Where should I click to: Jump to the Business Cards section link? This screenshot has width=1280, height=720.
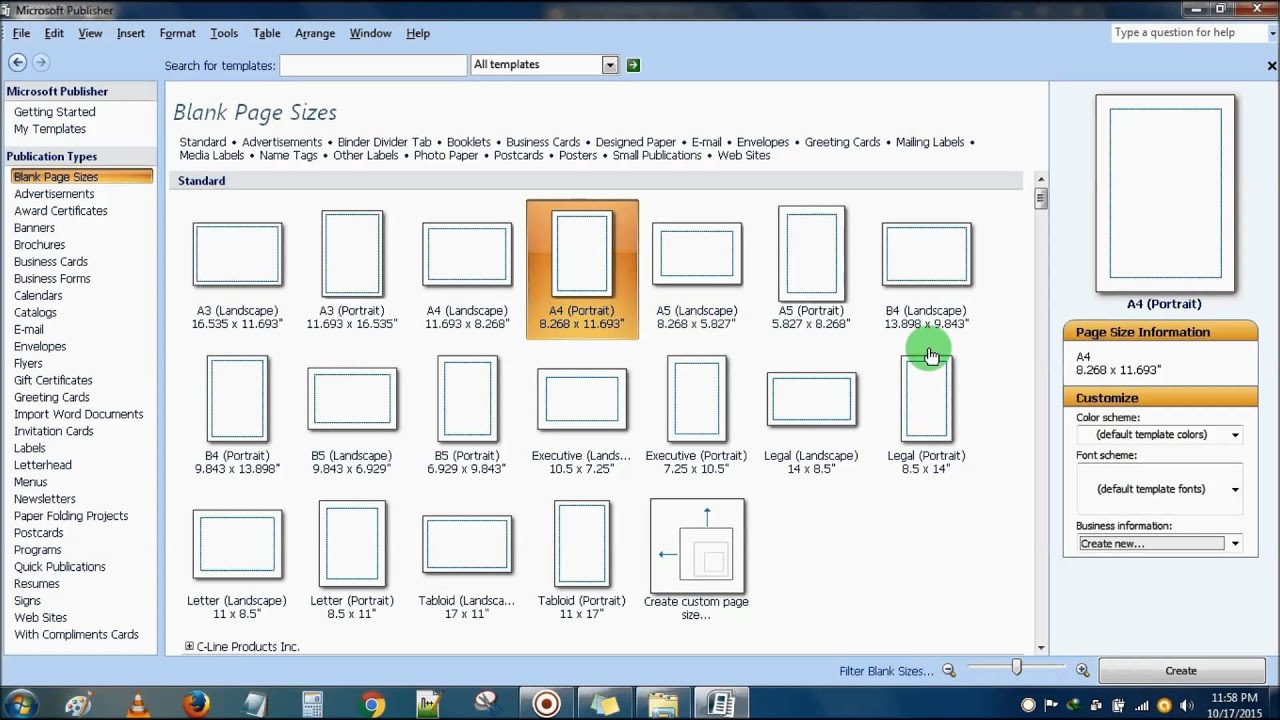(543, 142)
